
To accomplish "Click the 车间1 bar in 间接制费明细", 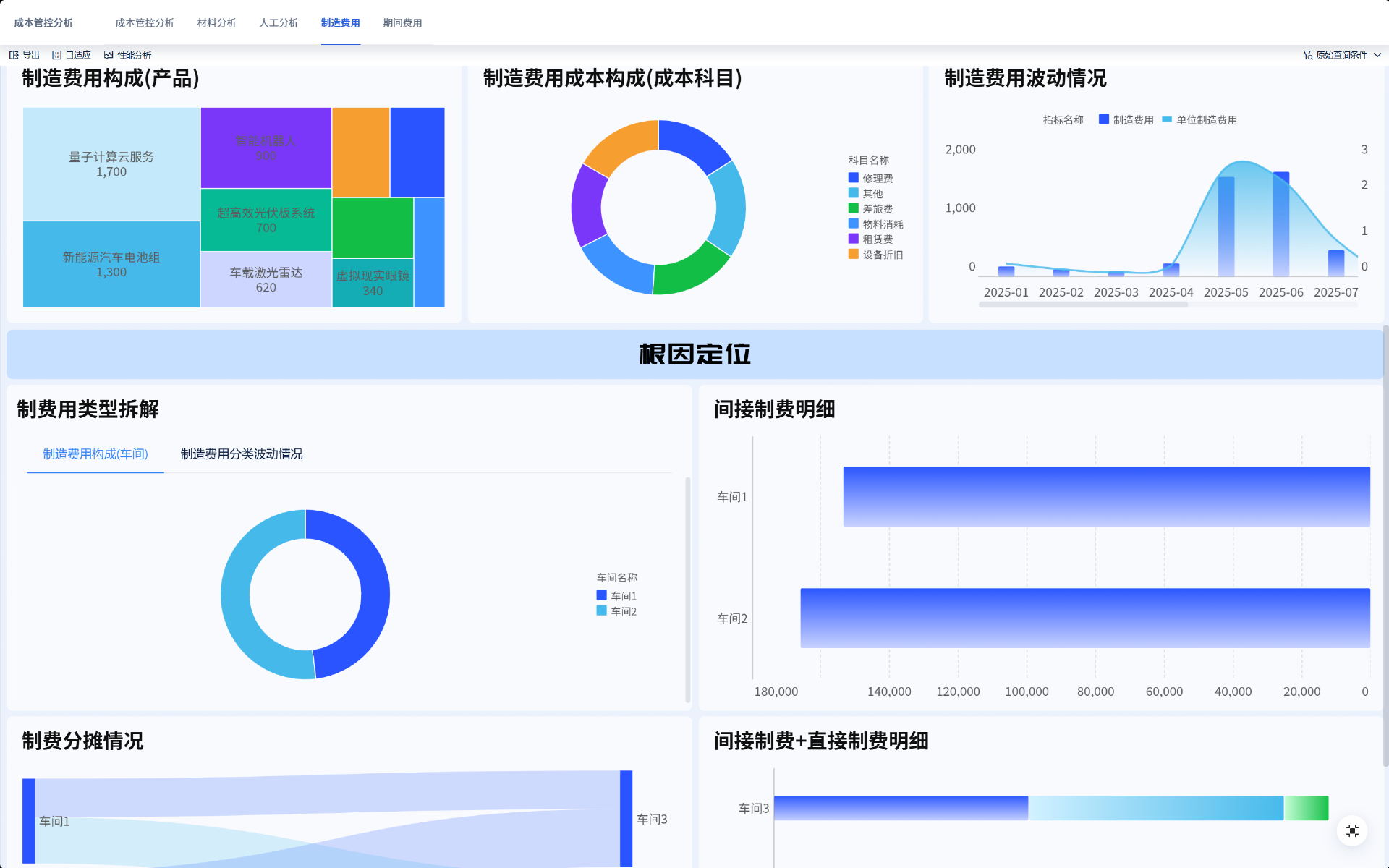I will 1105,496.
